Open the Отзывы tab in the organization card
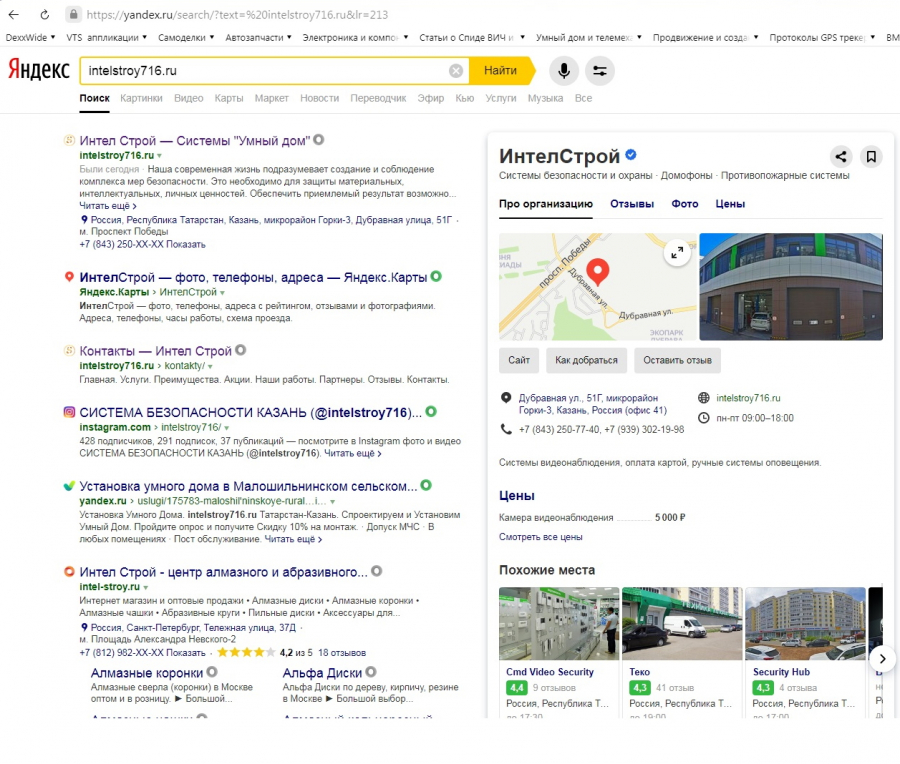 632,204
